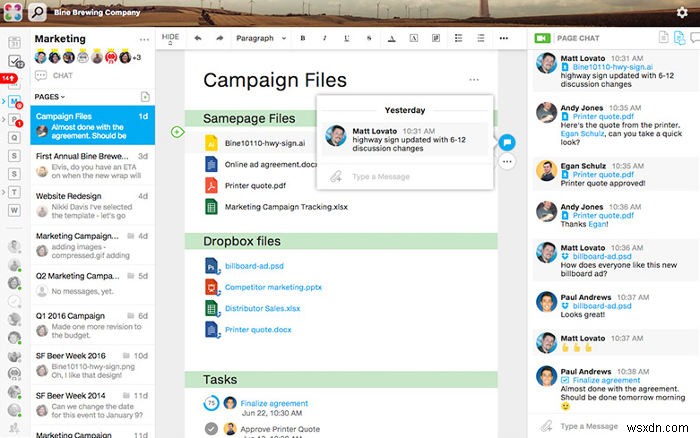The image size is (700, 438).
Task: Start video call in Page Chat
Action: coord(542,38)
